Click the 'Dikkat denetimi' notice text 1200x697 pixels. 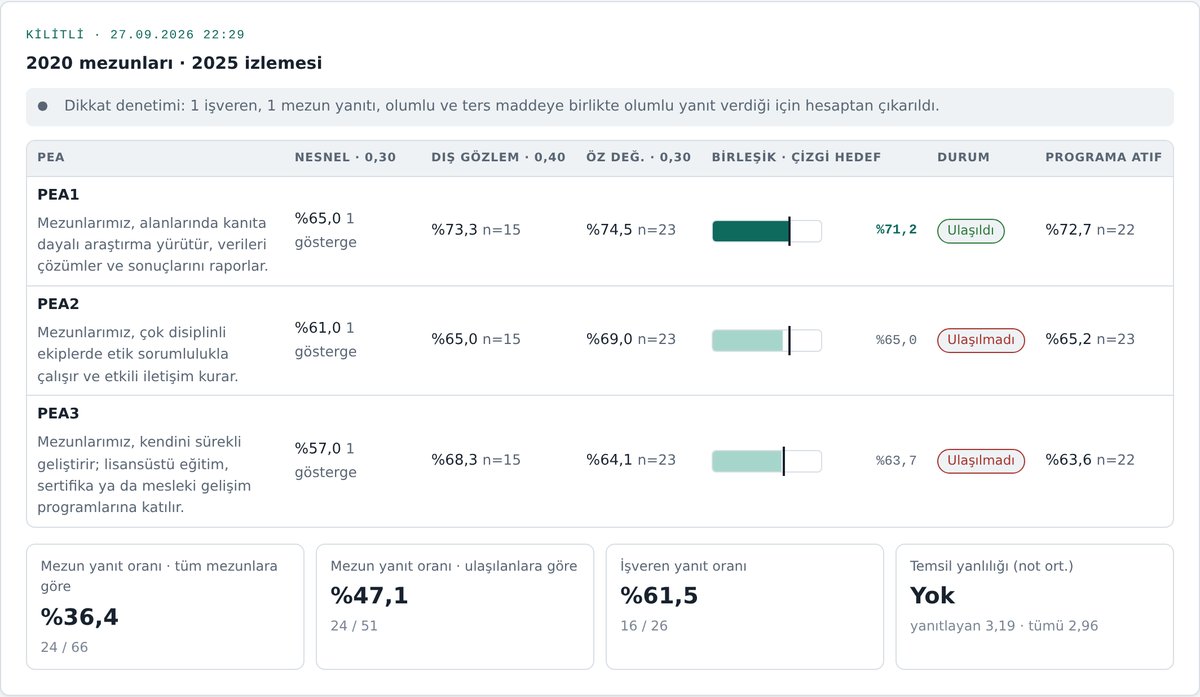[502, 106]
